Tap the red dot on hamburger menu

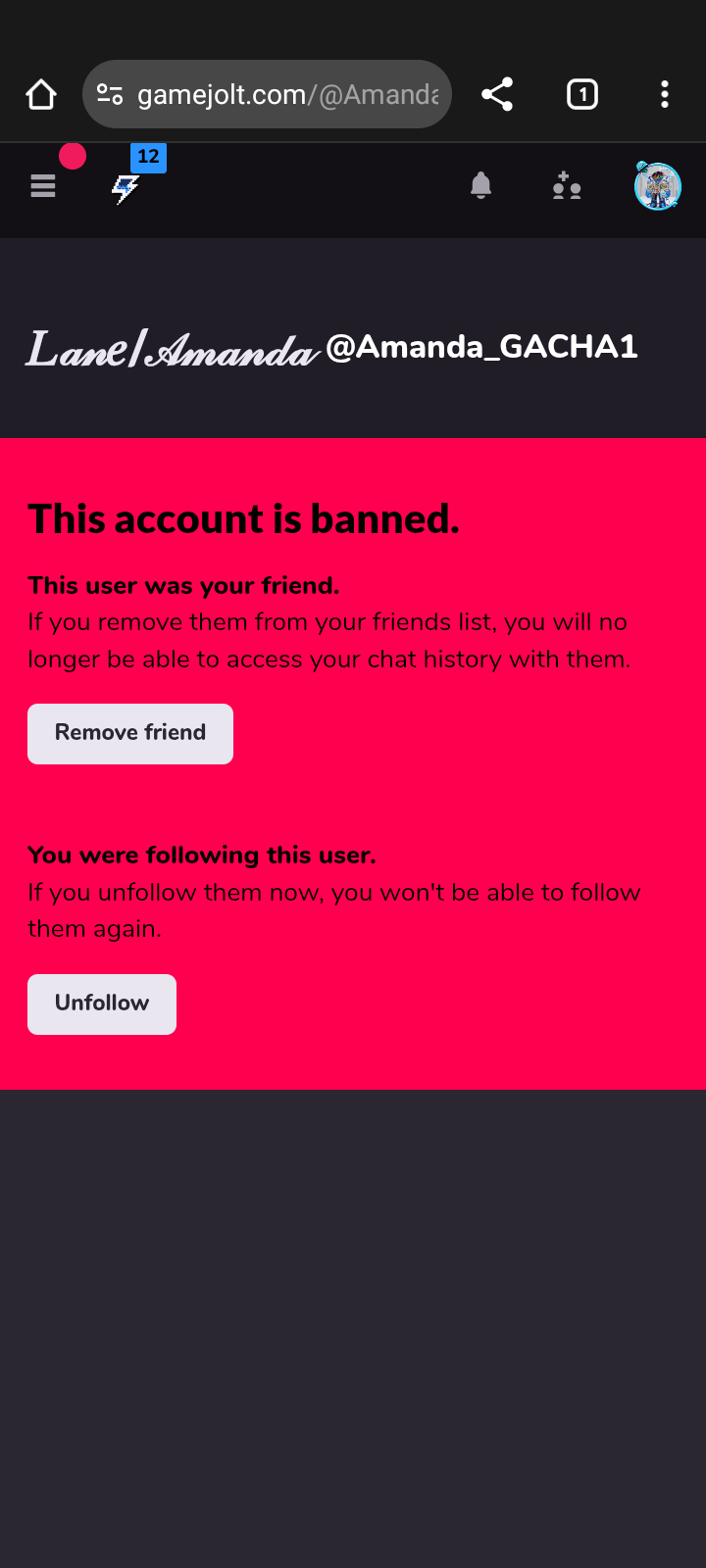[73, 156]
